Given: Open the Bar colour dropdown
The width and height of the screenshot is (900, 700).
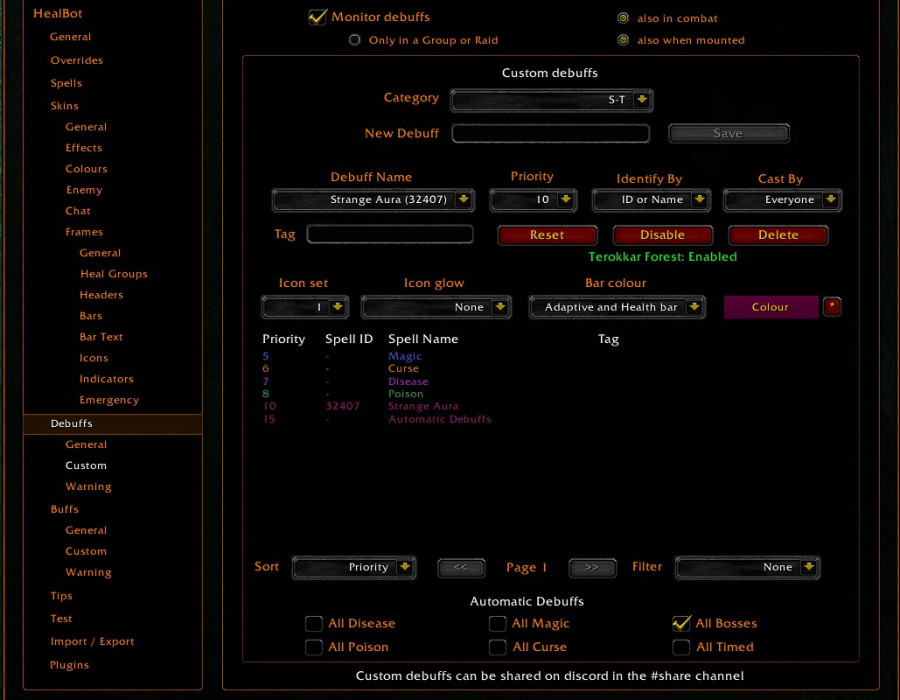Looking at the screenshot, I should (x=617, y=307).
